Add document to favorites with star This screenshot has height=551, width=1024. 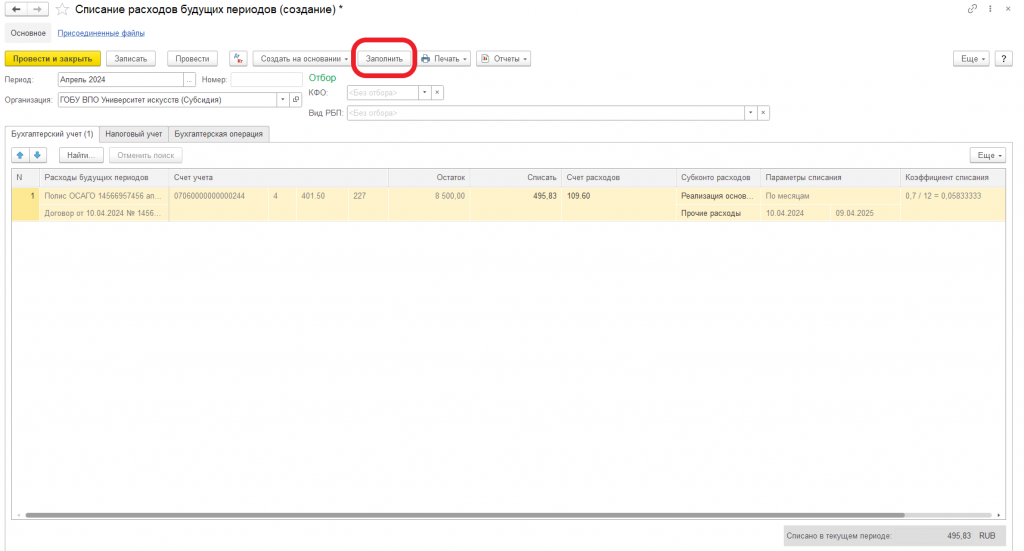point(62,9)
